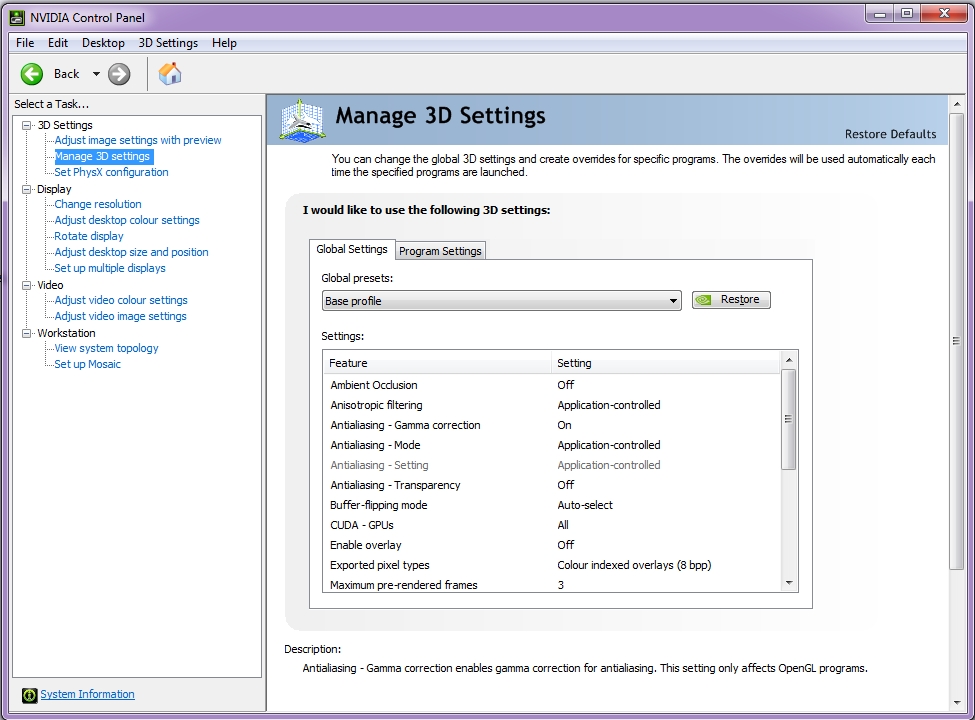Click the System Information icon
The image size is (975, 720).
pos(29,695)
